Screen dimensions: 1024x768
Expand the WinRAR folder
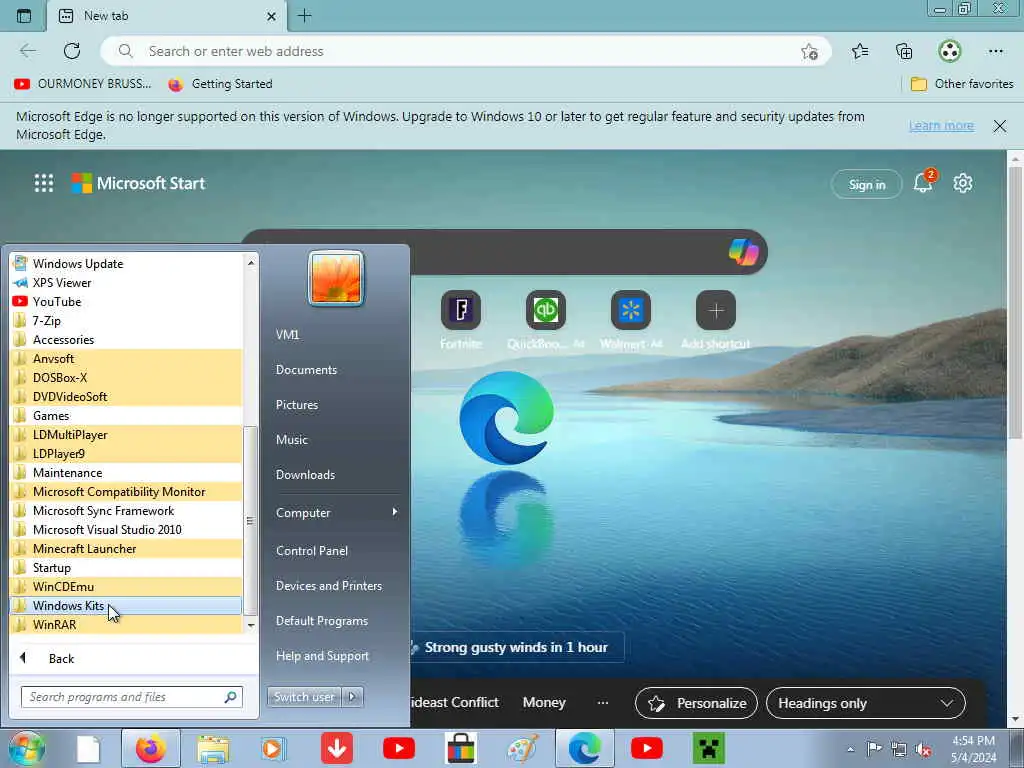pyautogui.click(x=127, y=624)
